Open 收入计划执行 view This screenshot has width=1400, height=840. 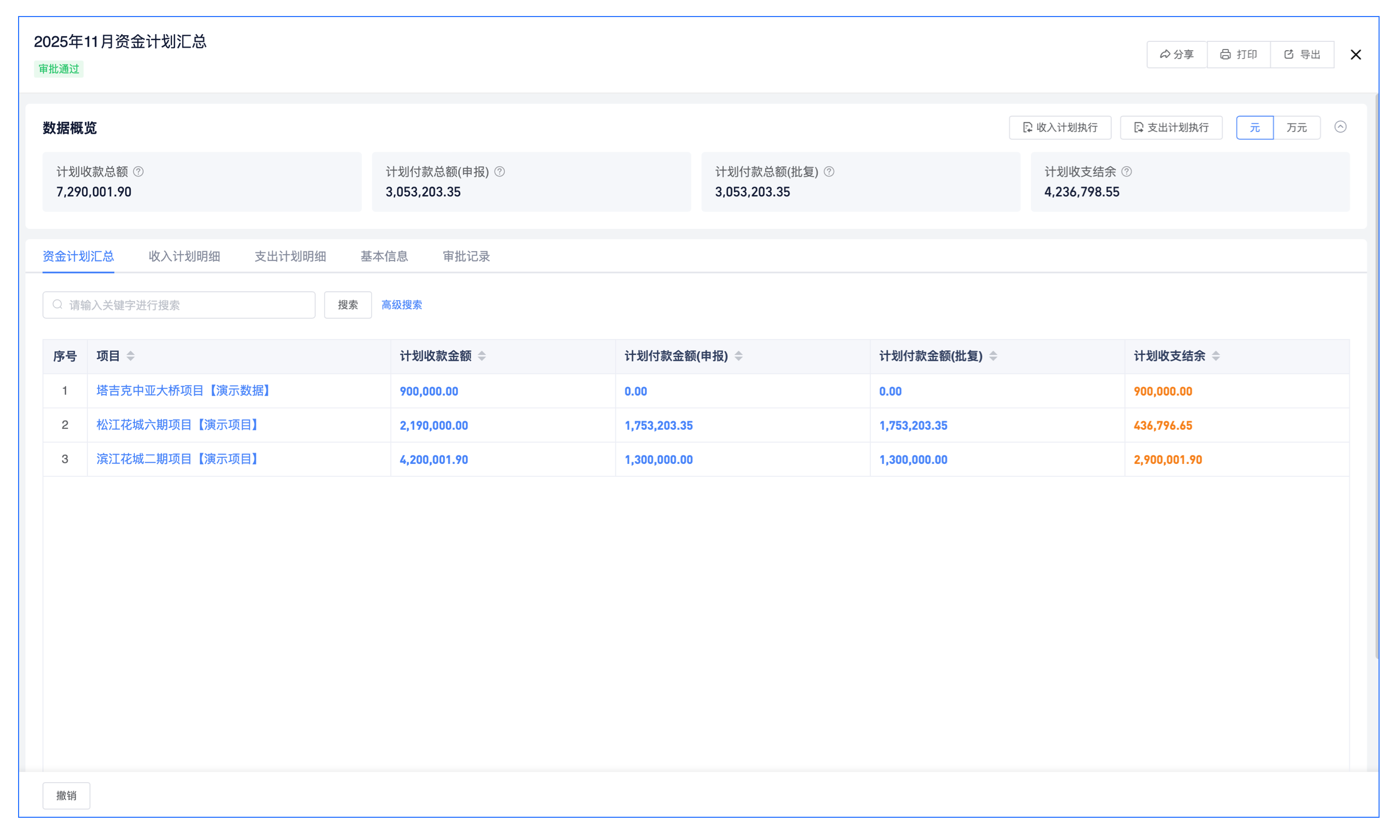(1060, 128)
